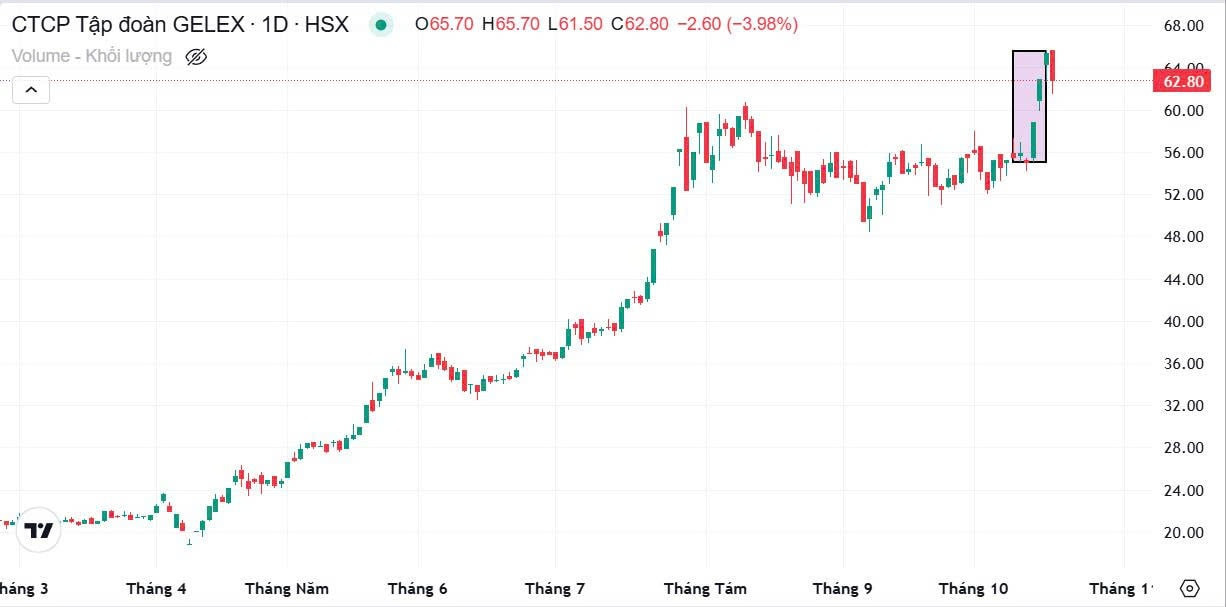This screenshot has width=1226, height=607.
Task: Click Tháng 6 on the time axis
Action: pos(417,589)
